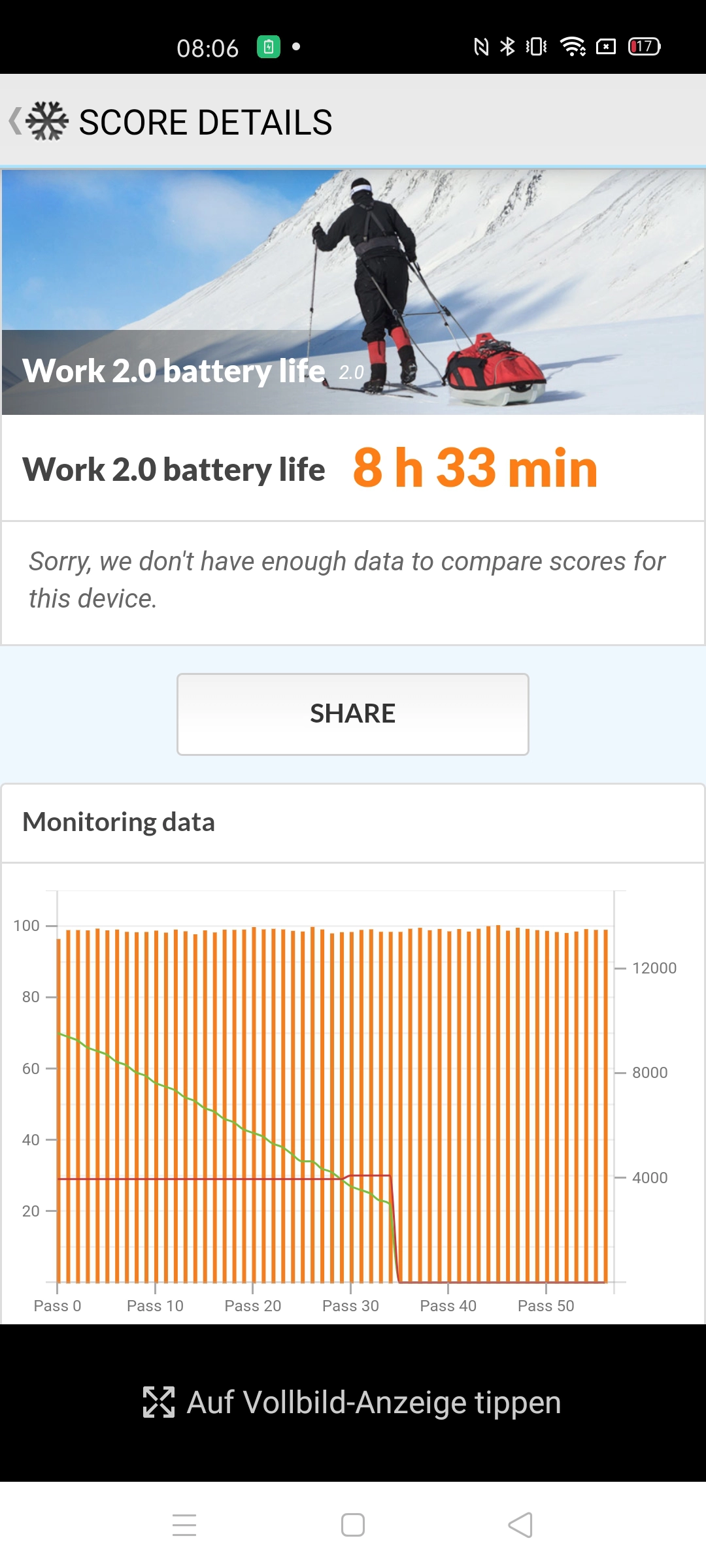Tap the green battery charging status icon
Screen dimensions: 706x1568
[x=269, y=46]
